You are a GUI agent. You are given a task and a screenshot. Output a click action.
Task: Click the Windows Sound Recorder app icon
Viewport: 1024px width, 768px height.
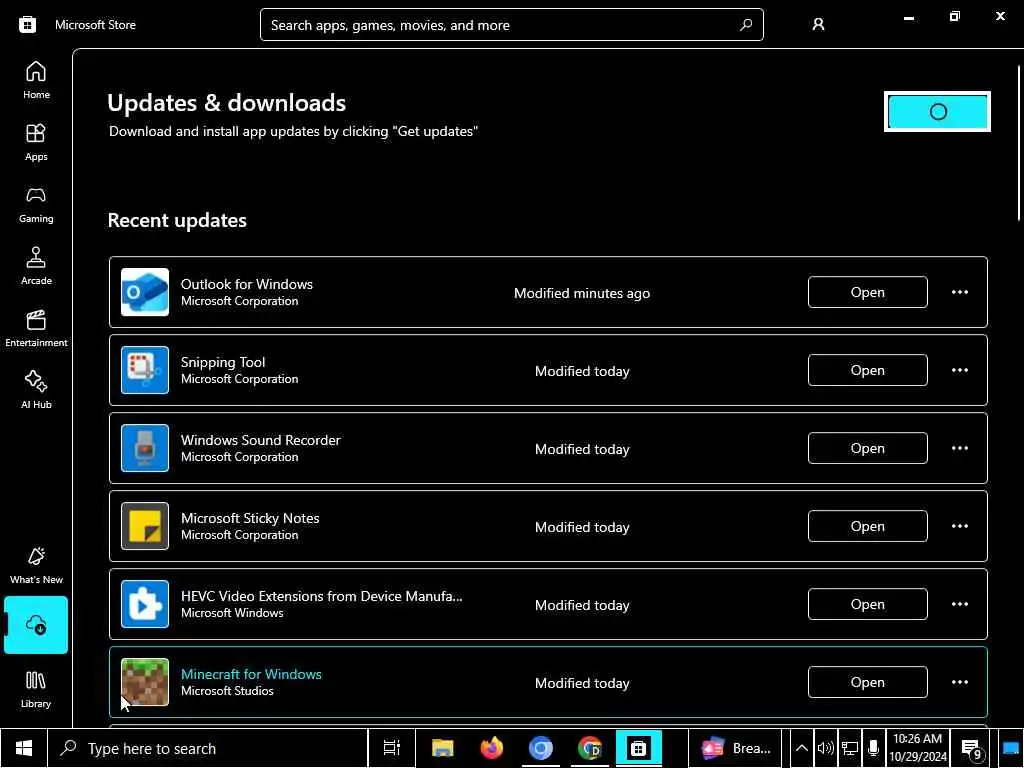(145, 448)
